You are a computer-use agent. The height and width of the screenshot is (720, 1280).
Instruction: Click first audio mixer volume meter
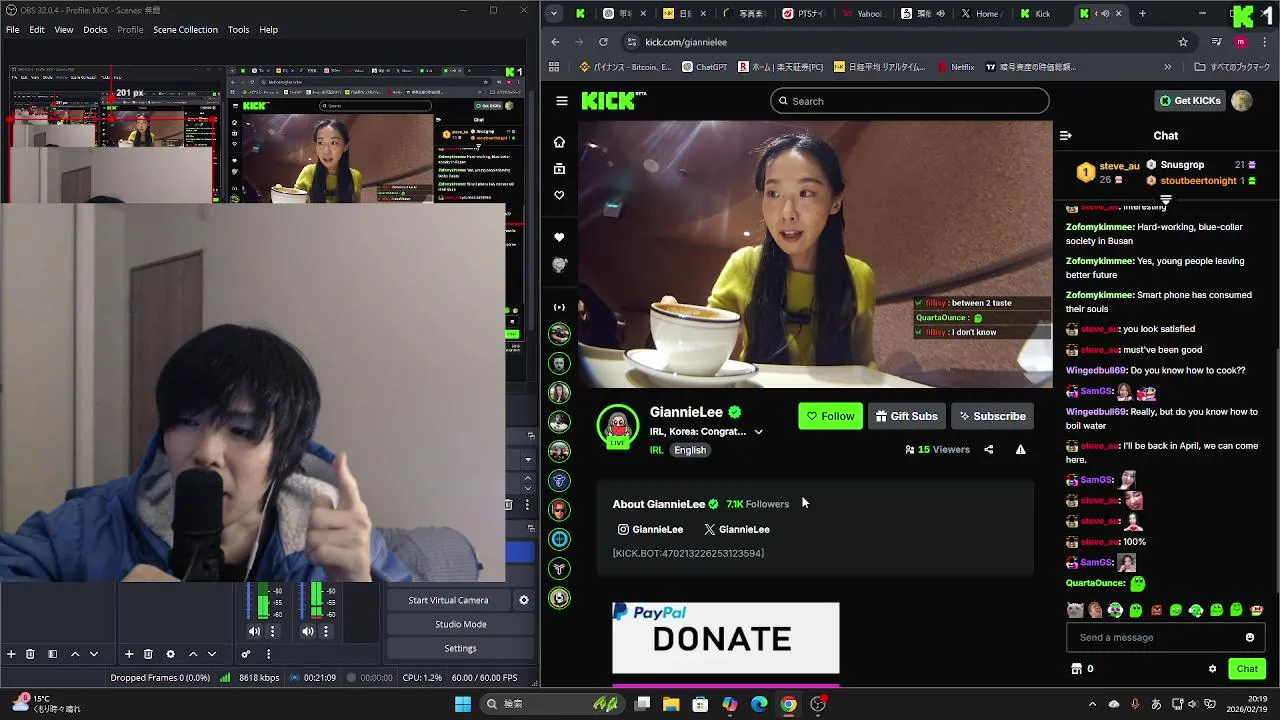pos(263,602)
